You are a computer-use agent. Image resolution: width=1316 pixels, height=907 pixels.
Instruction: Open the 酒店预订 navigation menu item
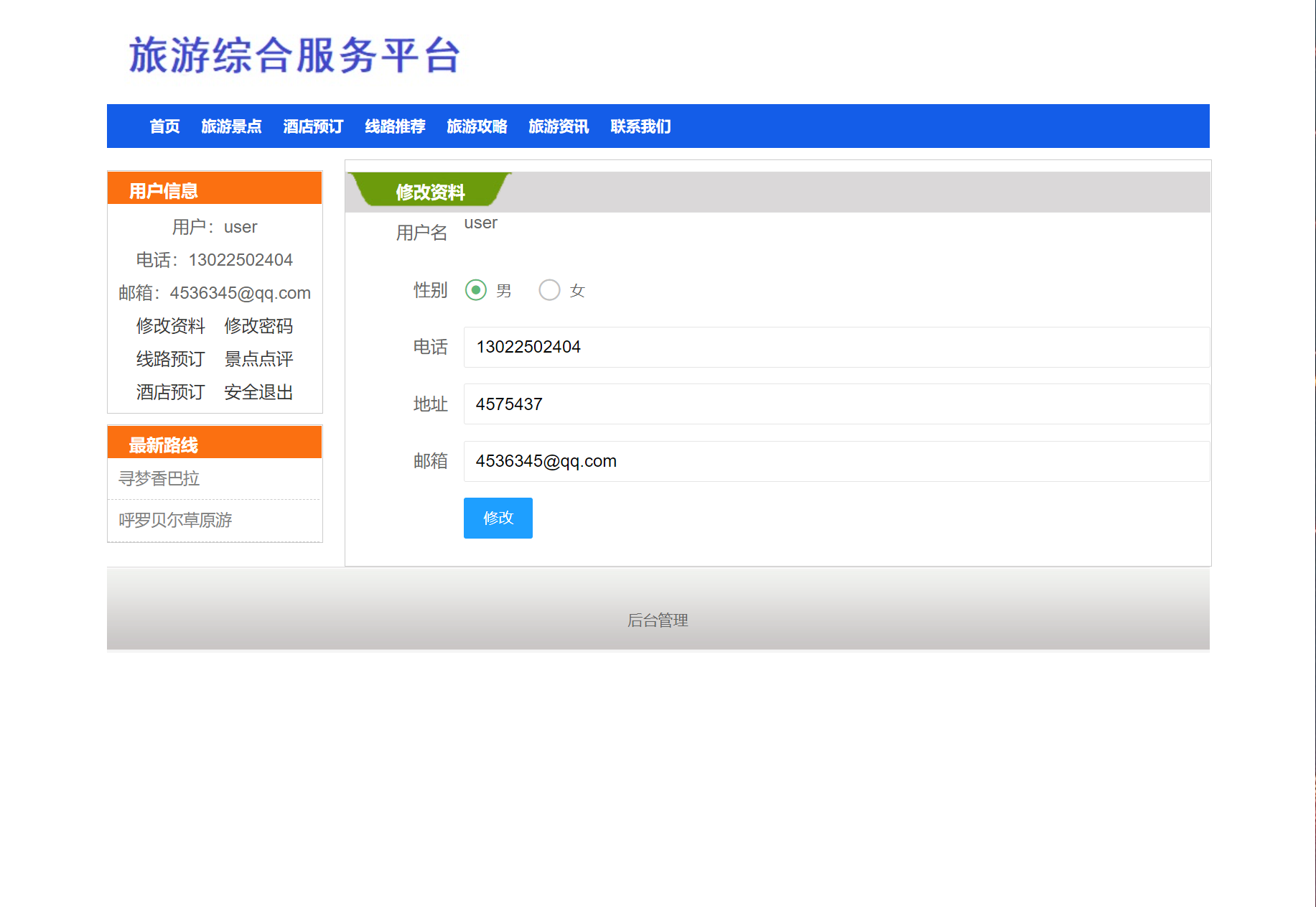(x=312, y=126)
